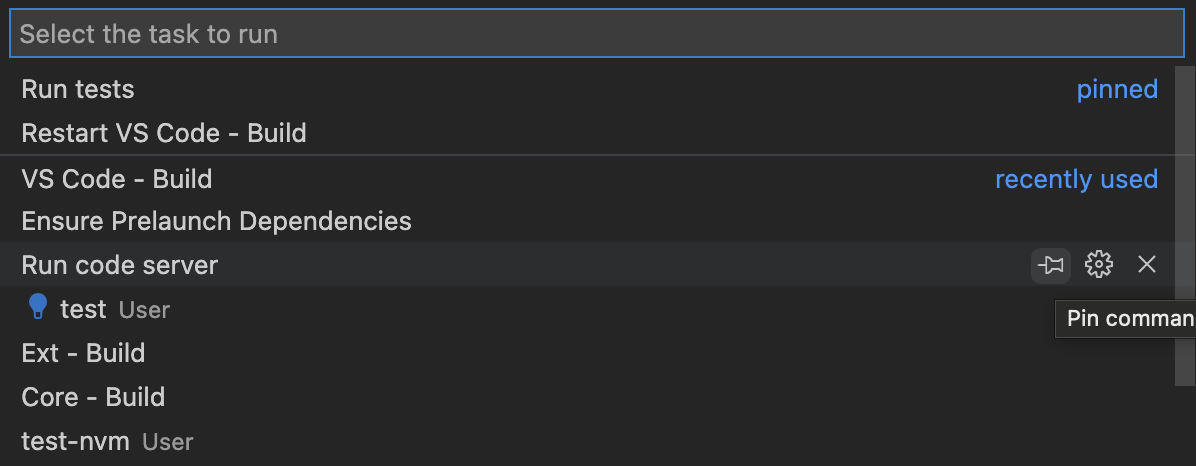Click the 'User' label beside test

(144, 310)
